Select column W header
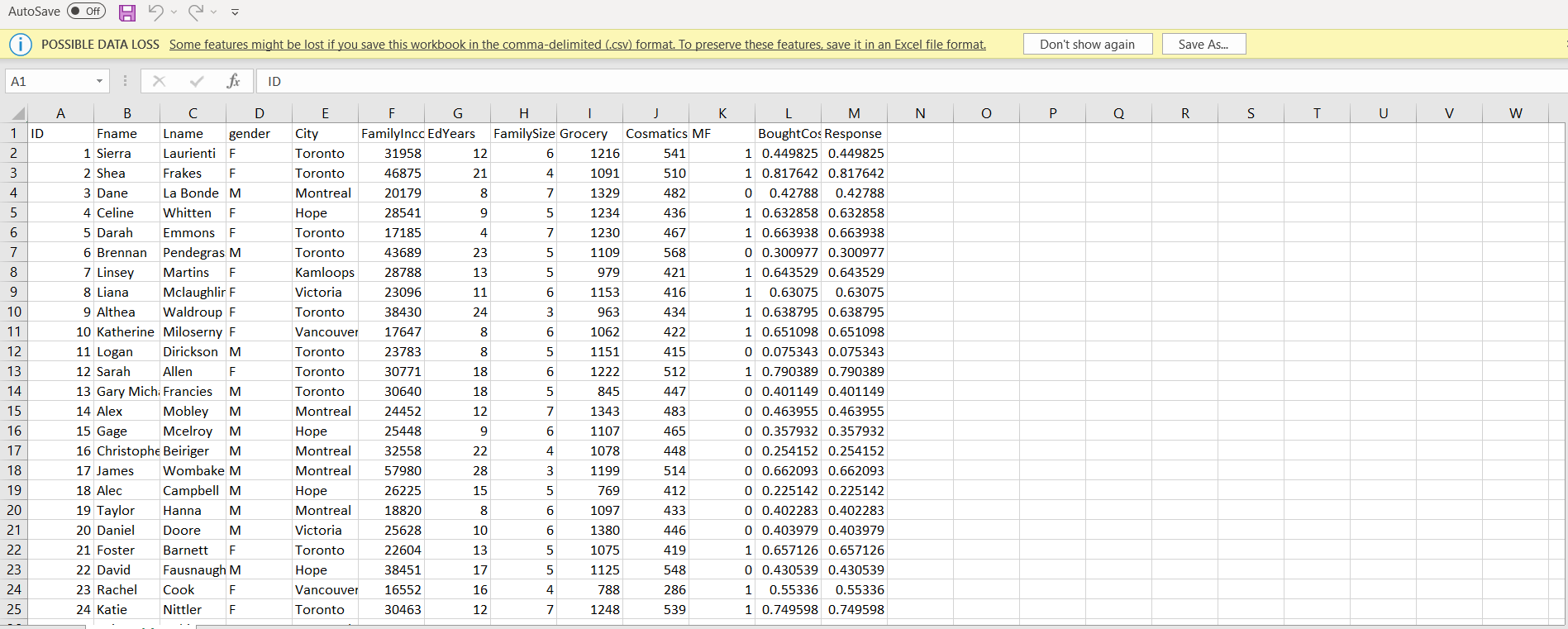Image resolution: width=1568 pixels, height=629 pixels. pos(1515,113)
